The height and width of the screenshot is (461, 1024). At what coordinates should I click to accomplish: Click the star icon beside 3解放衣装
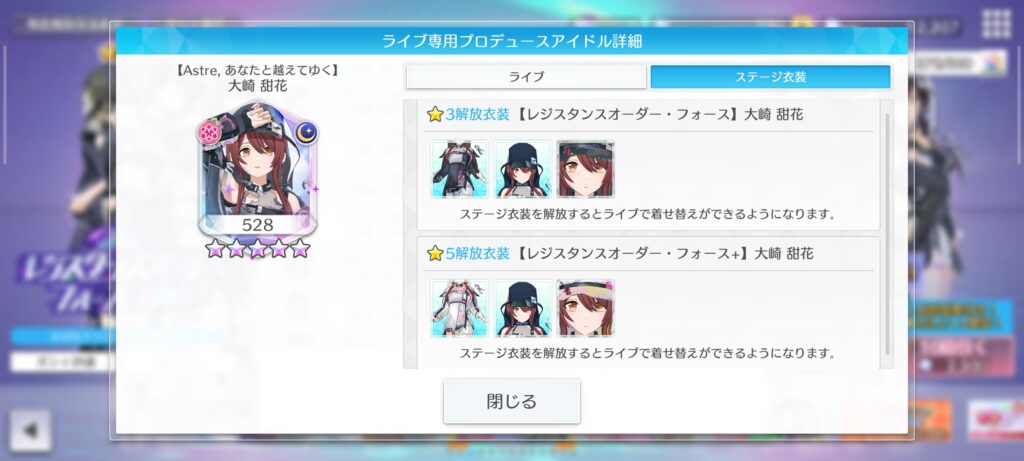pyautogui.click(x=435, y=115)
